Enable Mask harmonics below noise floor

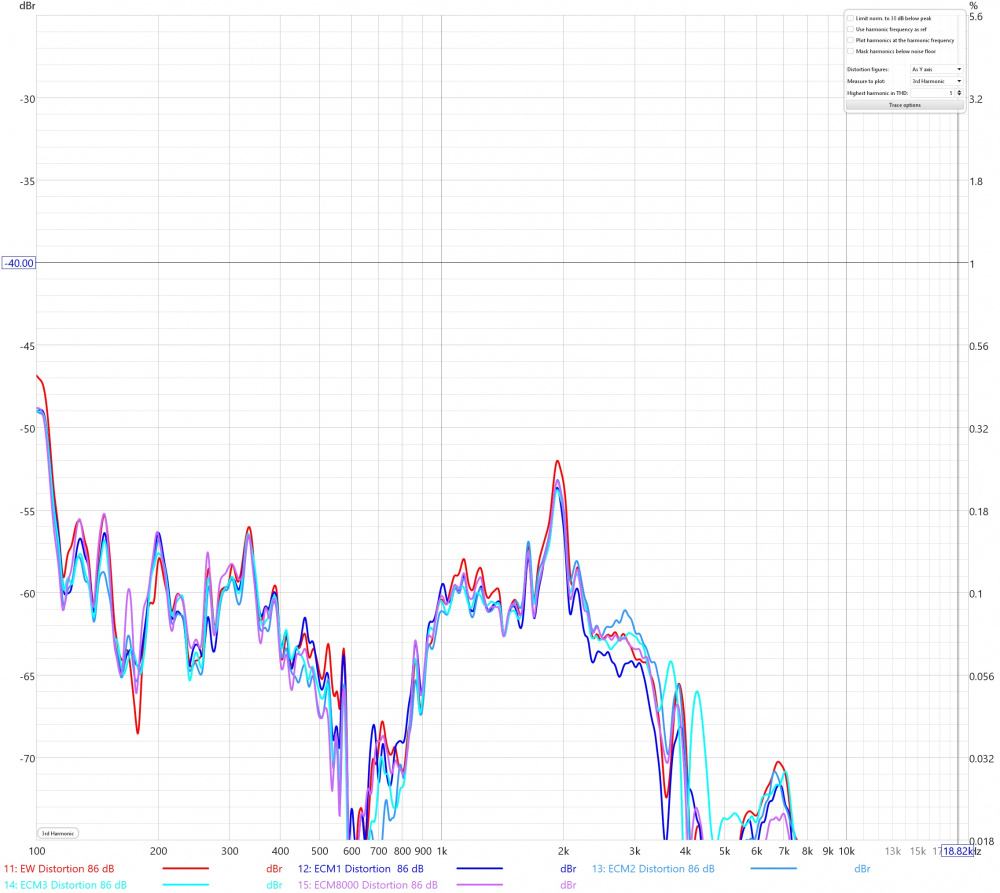[850, 51]
